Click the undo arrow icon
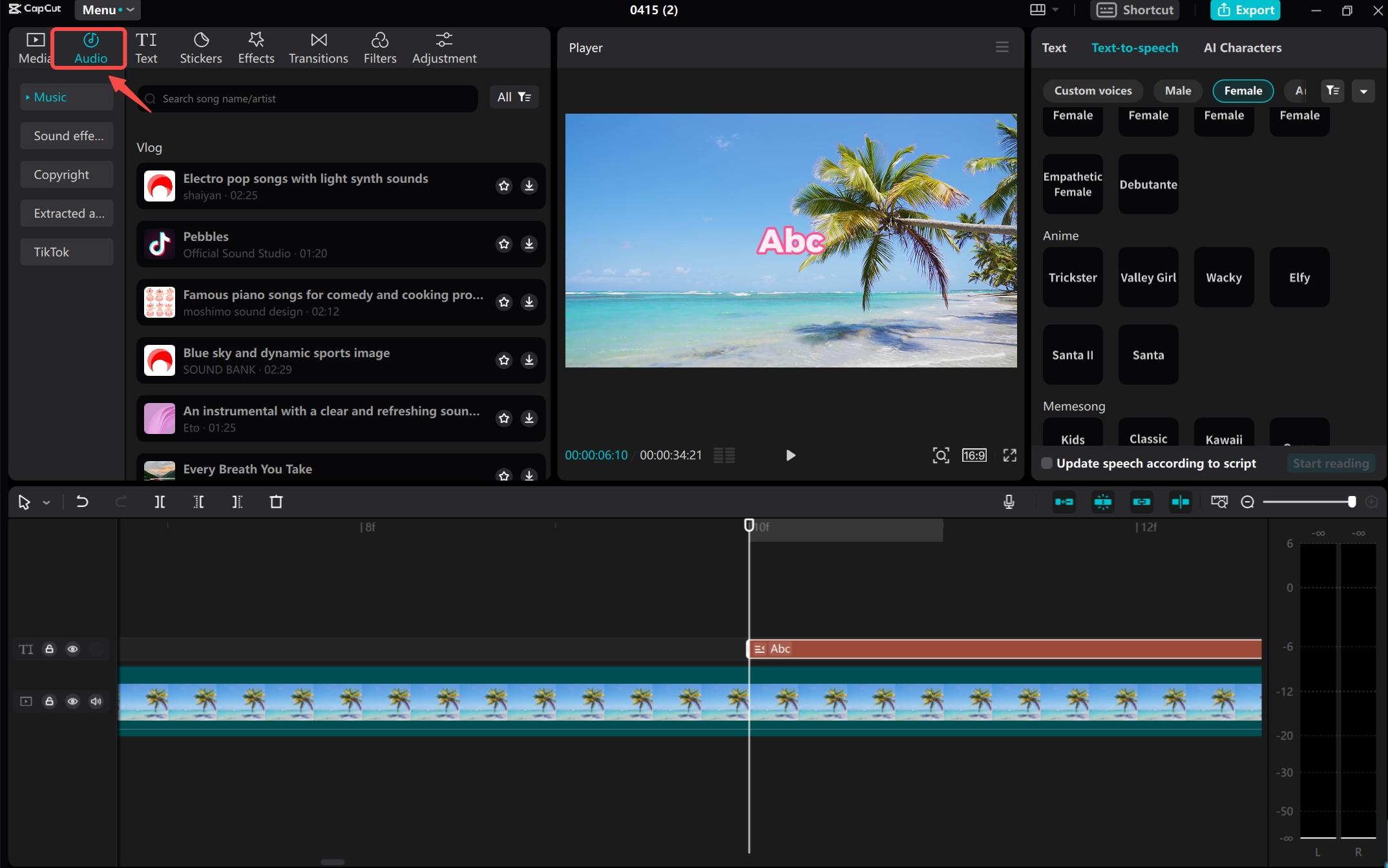This screenshot has height=868, width=1388. 82,502
